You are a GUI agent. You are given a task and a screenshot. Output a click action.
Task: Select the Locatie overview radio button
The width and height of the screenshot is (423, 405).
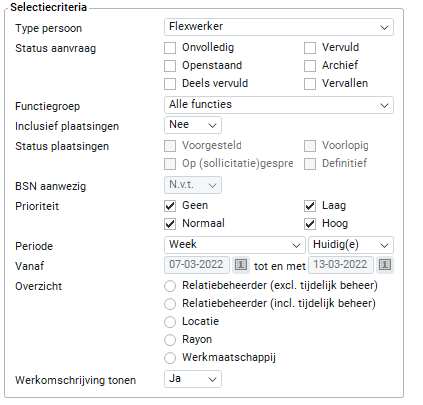(170, 322)
